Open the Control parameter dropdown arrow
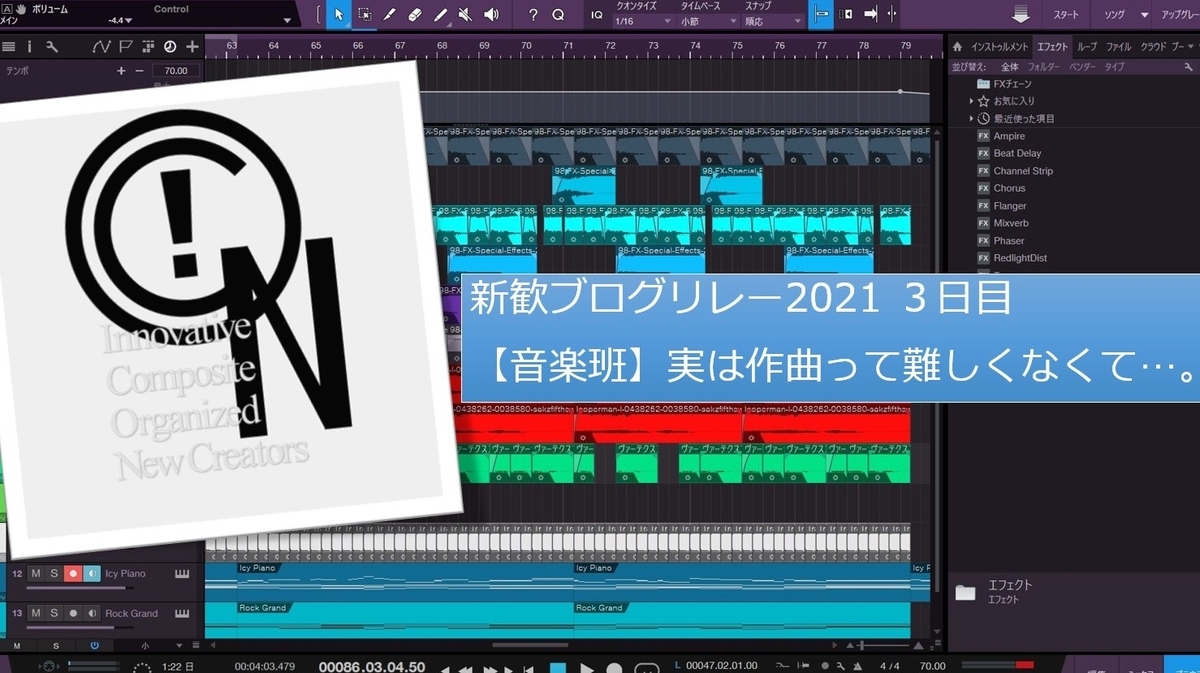The width and height of the screenshot is (1200, 673). (288, 20)
